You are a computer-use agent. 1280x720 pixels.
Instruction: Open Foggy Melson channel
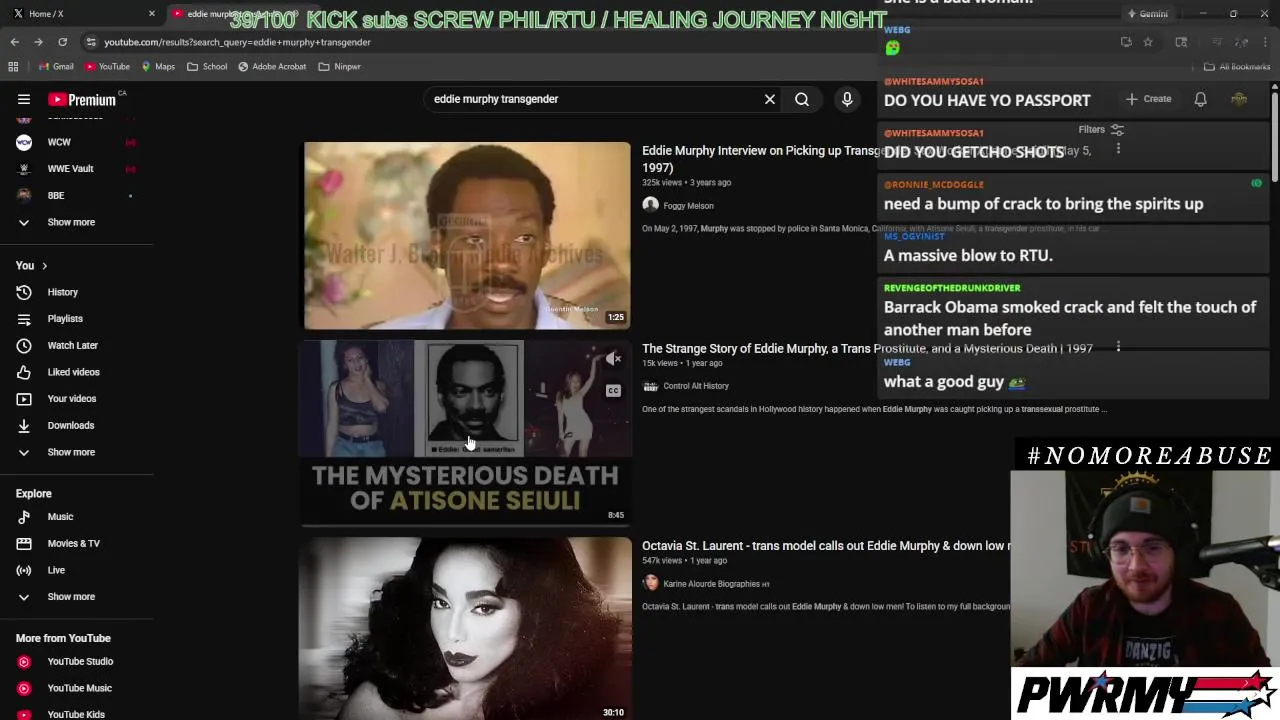pyautogui.click(x=688, y=206)
